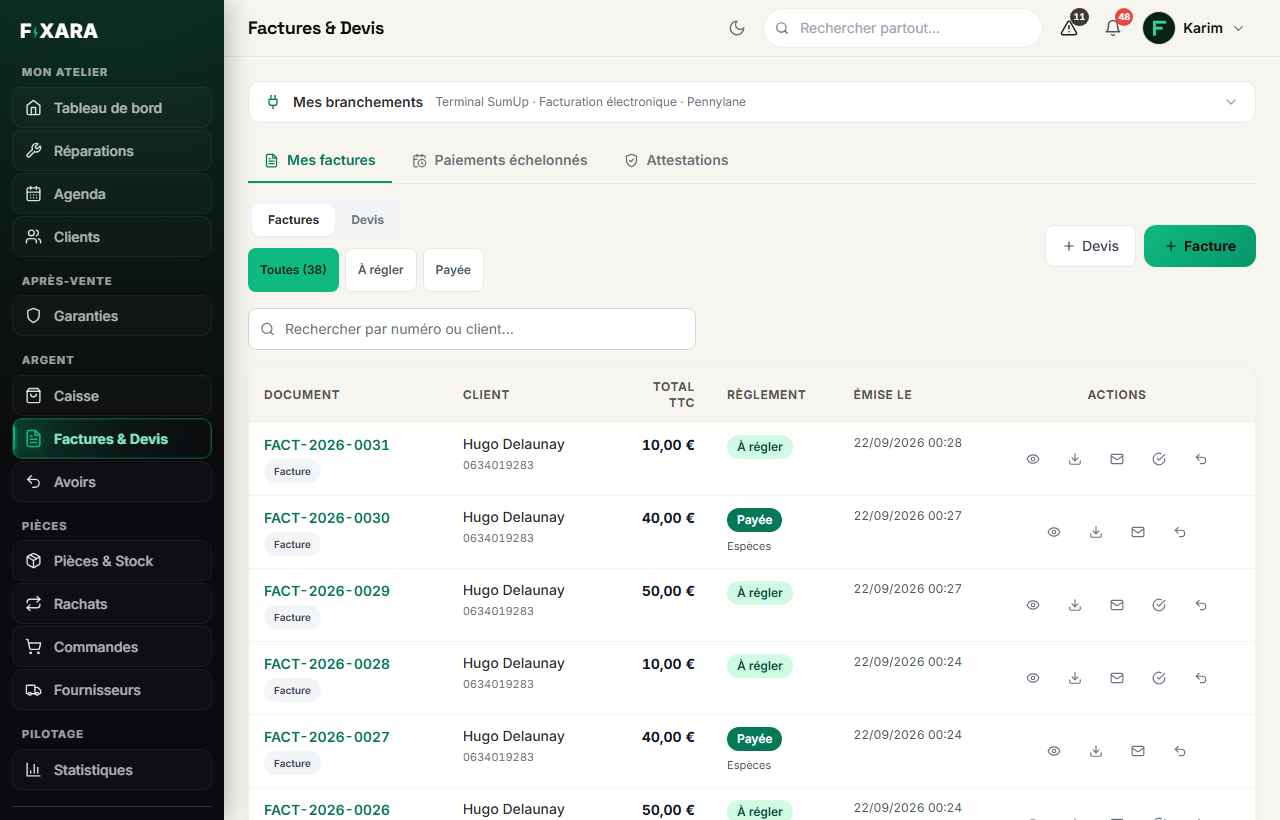The image size is (1280, 820).
Task: View invoice FACT-2026-0029 with eye icon
Action: [1033, 605]
